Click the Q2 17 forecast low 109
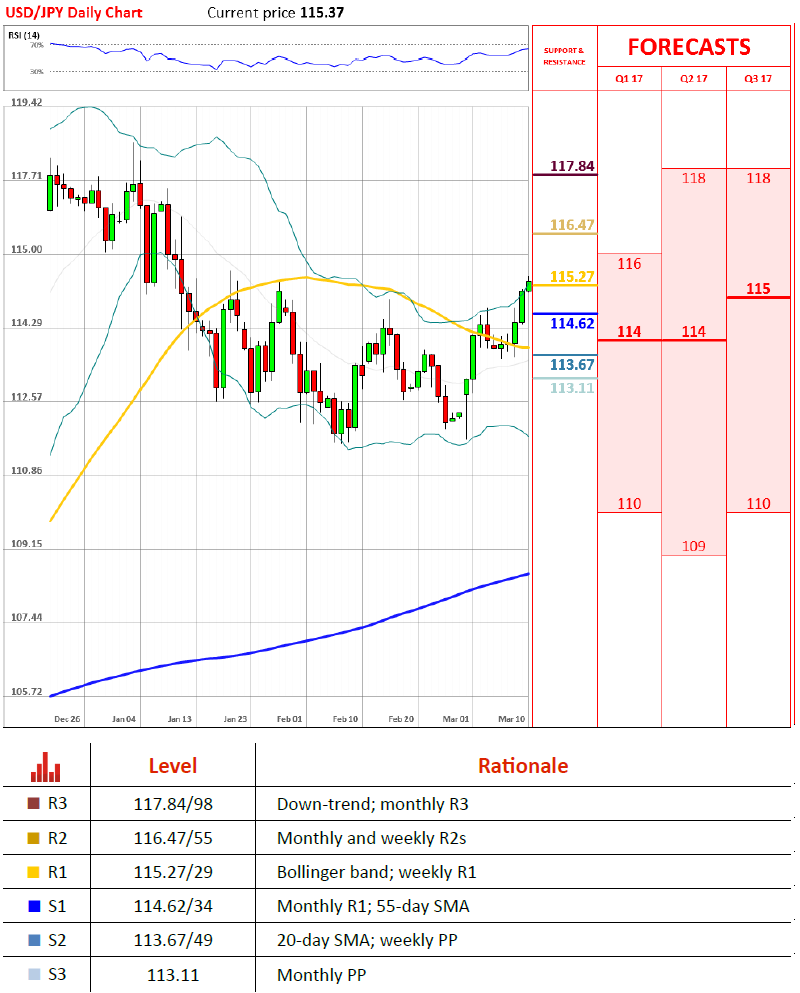 tap(694, 546)
